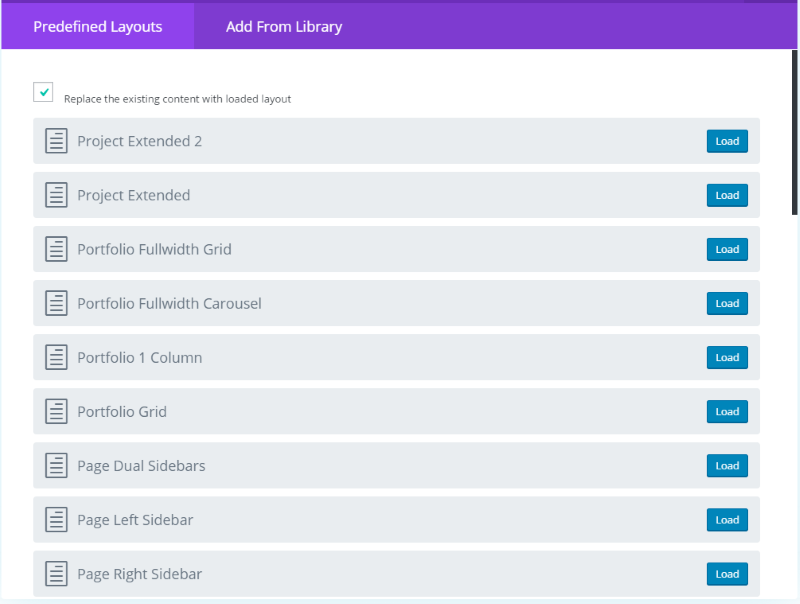Load the Page Right Sidebar layout
Viewport: 800px width, 604px height.
(x=727, y=574)
